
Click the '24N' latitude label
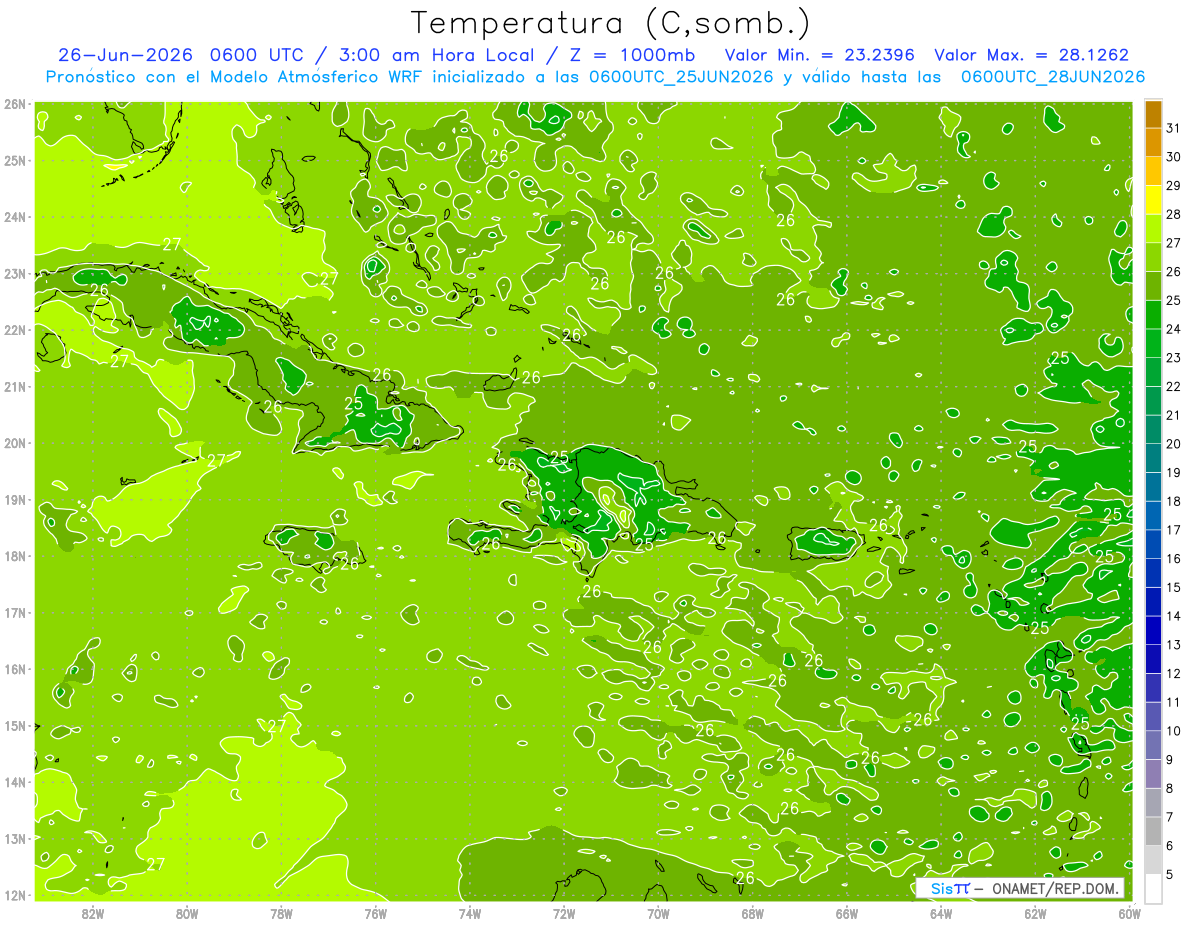14,217
